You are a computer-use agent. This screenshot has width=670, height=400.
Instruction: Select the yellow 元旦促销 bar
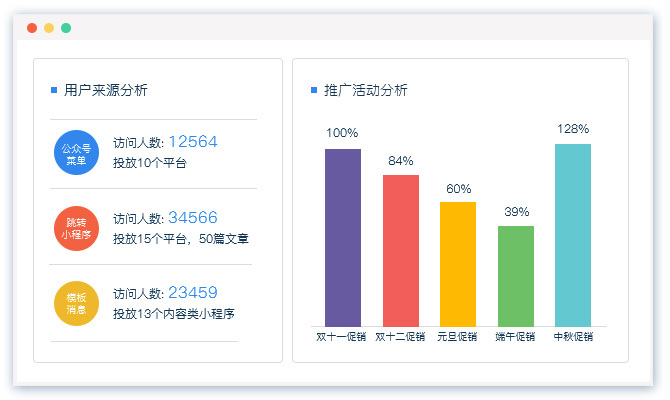click(x=458, y=264)
